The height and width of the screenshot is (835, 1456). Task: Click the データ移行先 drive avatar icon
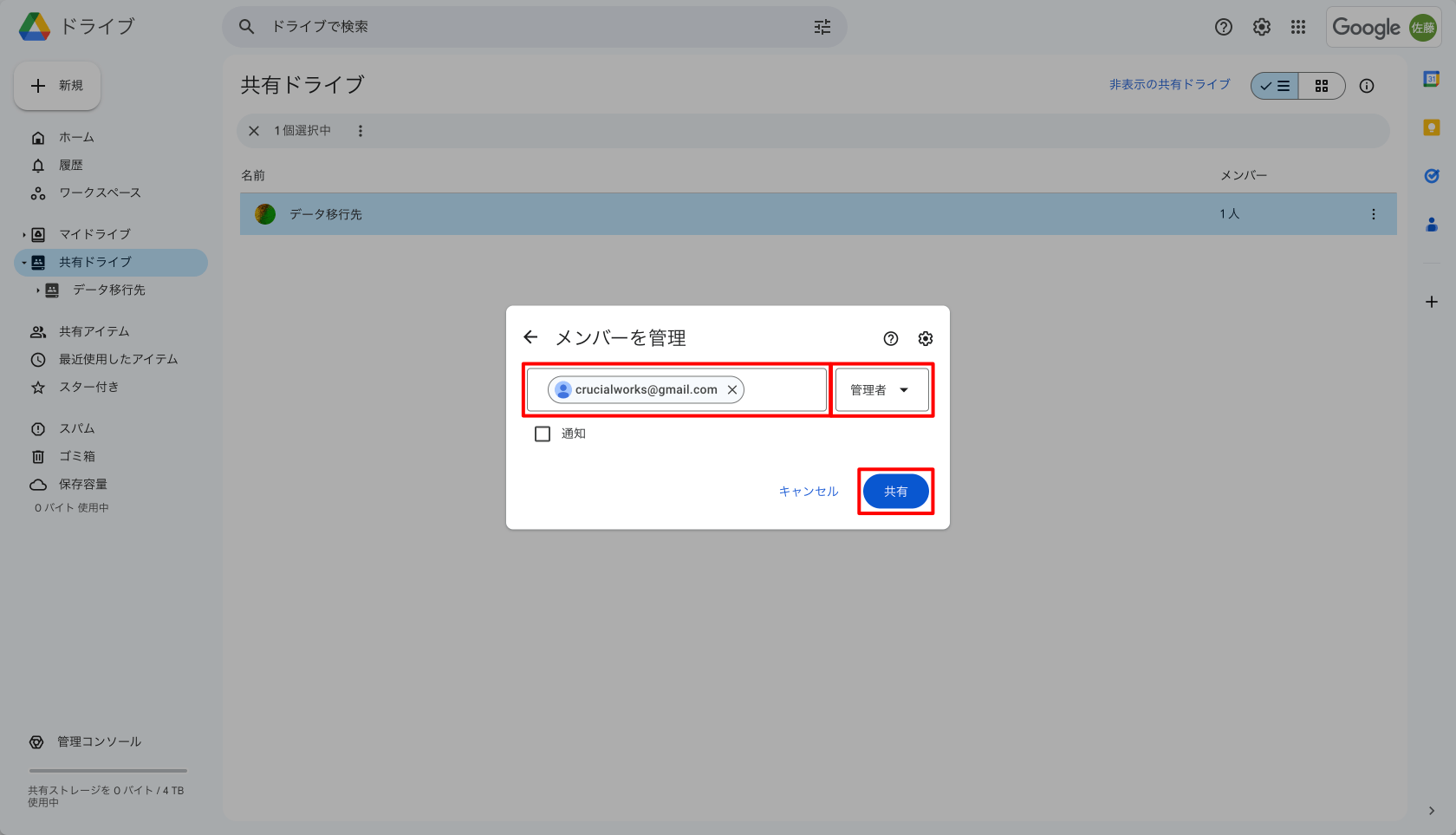(x=265, y=214)
